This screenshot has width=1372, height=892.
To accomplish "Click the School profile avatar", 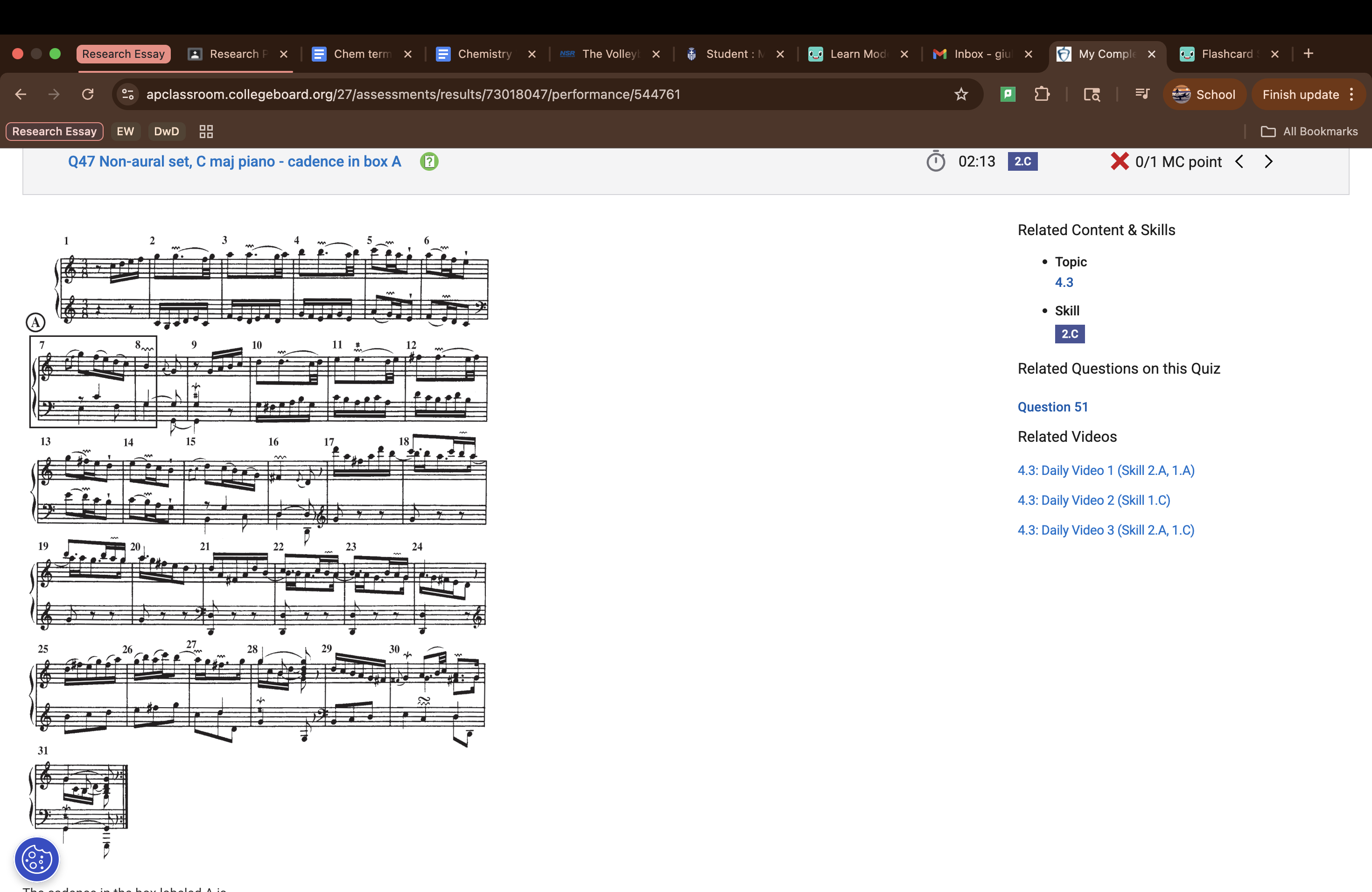I will 1181,94.
